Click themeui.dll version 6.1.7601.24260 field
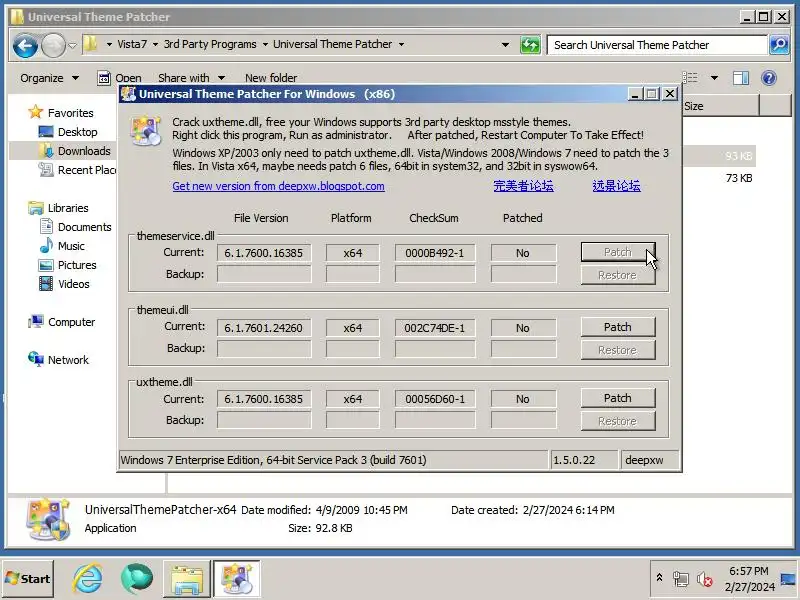 coord(264,328)
